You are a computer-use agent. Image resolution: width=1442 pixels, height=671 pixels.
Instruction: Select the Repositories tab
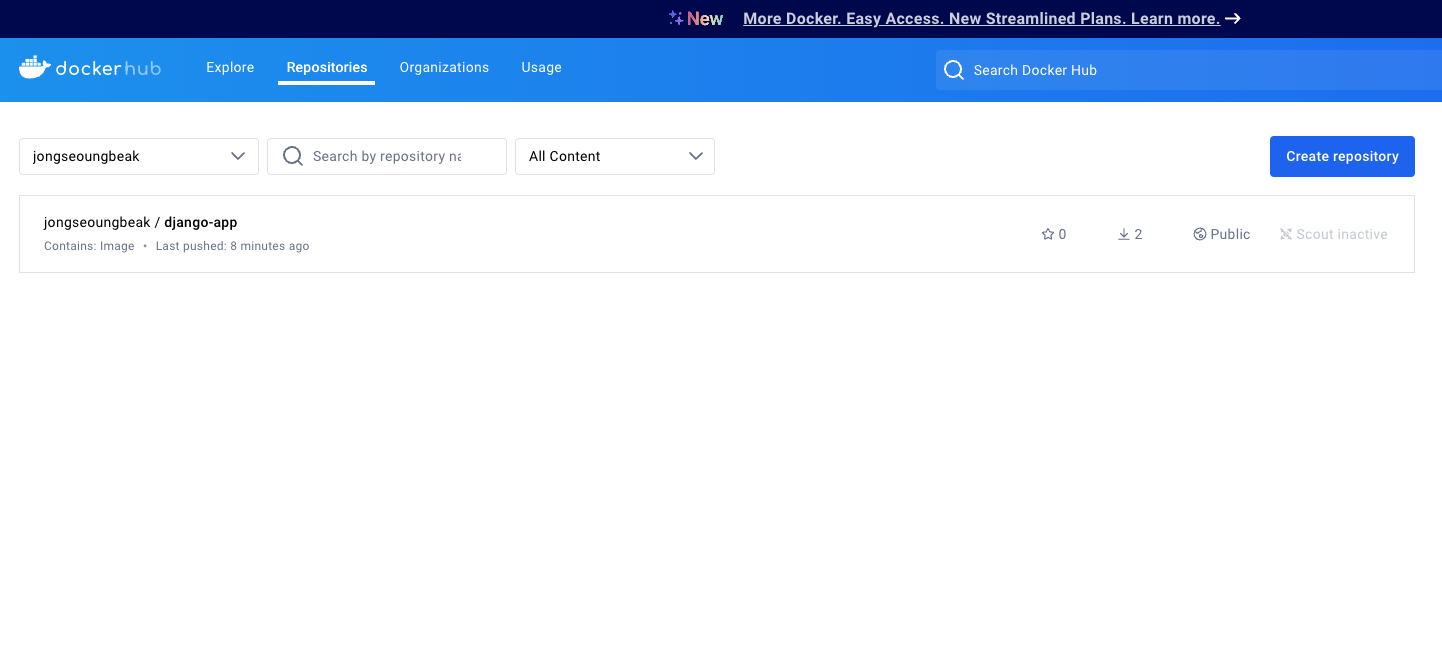tap(327, 67)
